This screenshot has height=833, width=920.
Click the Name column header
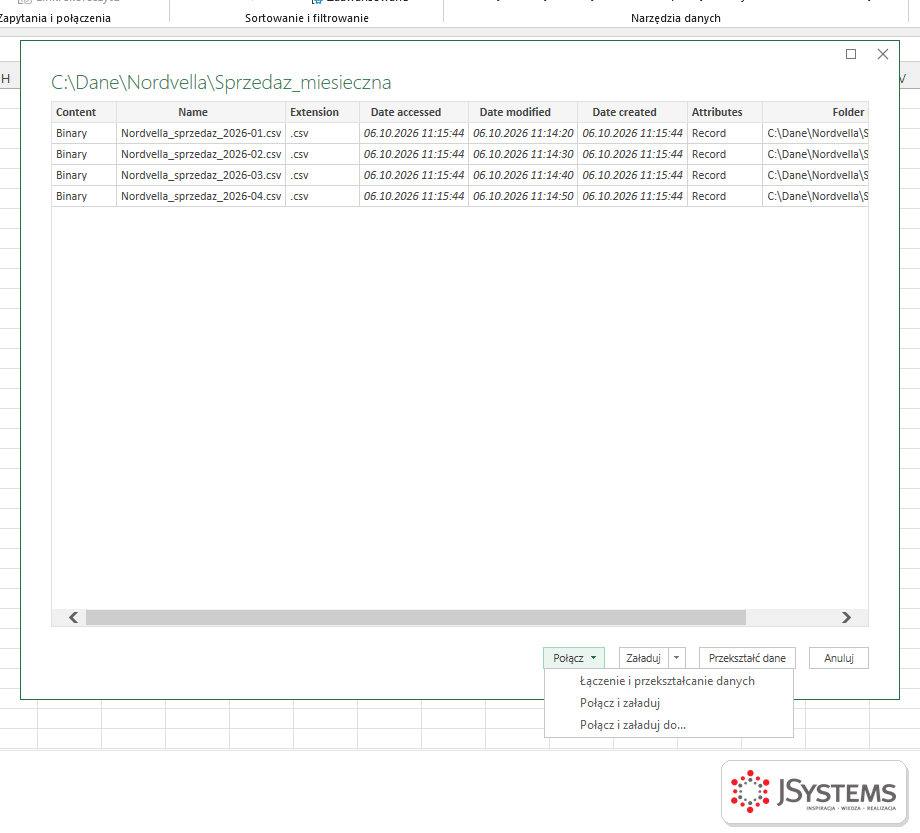pos(201,112)
